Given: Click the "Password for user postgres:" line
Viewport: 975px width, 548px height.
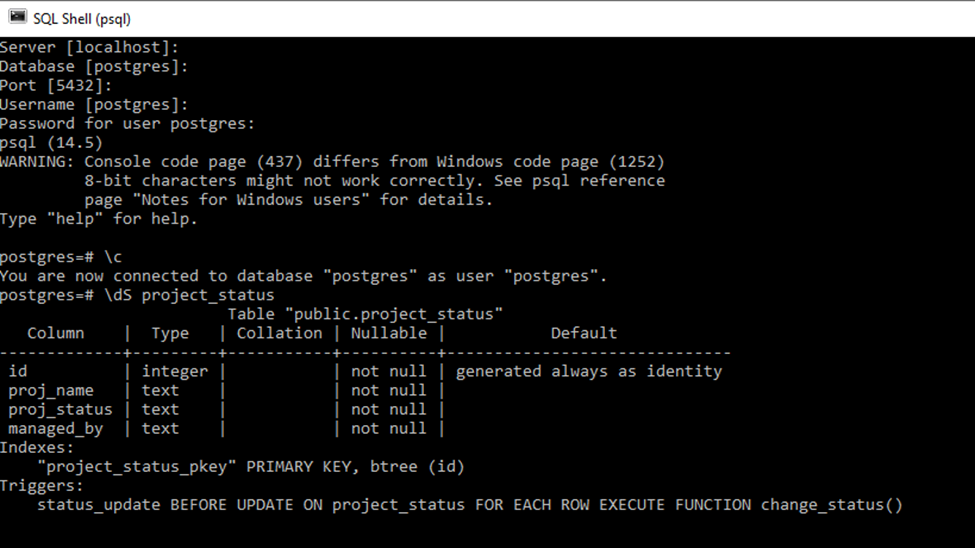Looking at the screenshot, I should coord(128,123).
